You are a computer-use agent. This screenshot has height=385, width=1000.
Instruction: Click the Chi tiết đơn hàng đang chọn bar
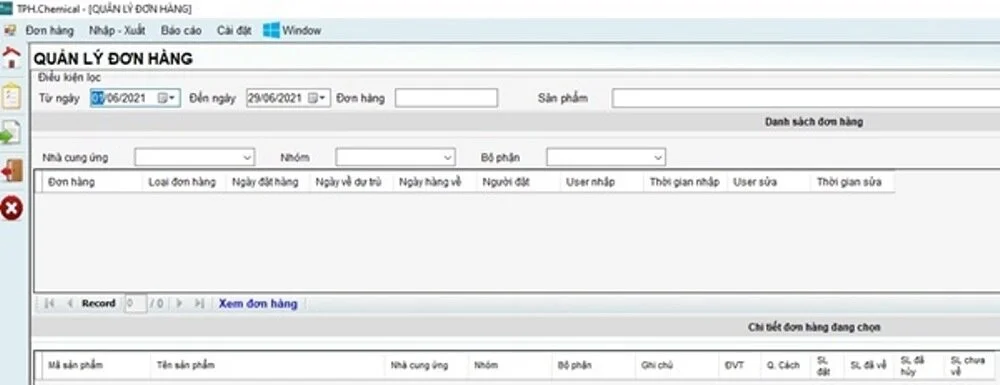tap(515, 327)
